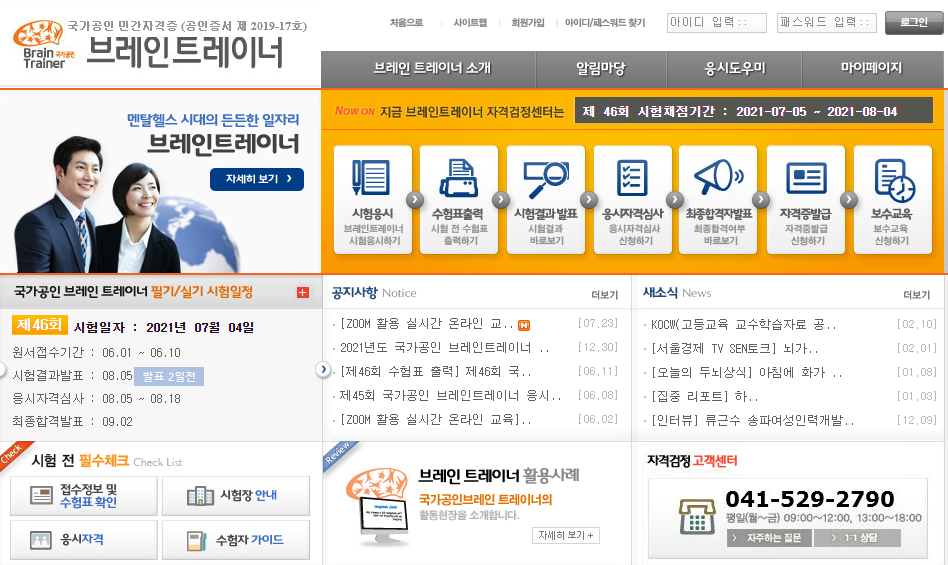This screenshot has width=948, height=565.
Task: Open the 사이트맵 link
Action: tap(470, 22)
